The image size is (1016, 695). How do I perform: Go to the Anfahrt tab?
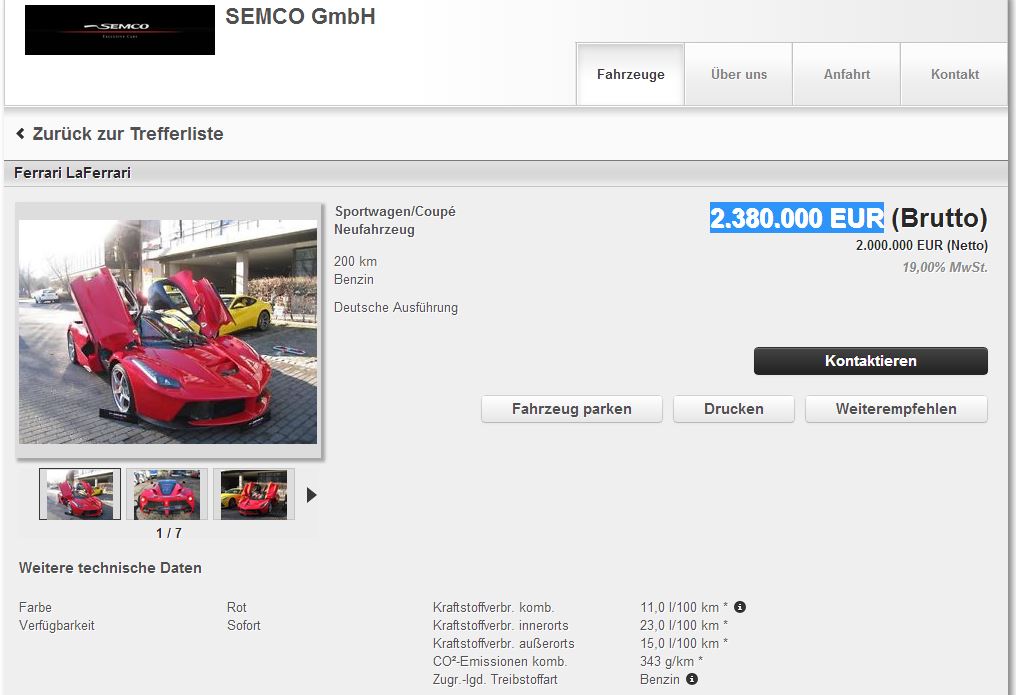(847, 74)
